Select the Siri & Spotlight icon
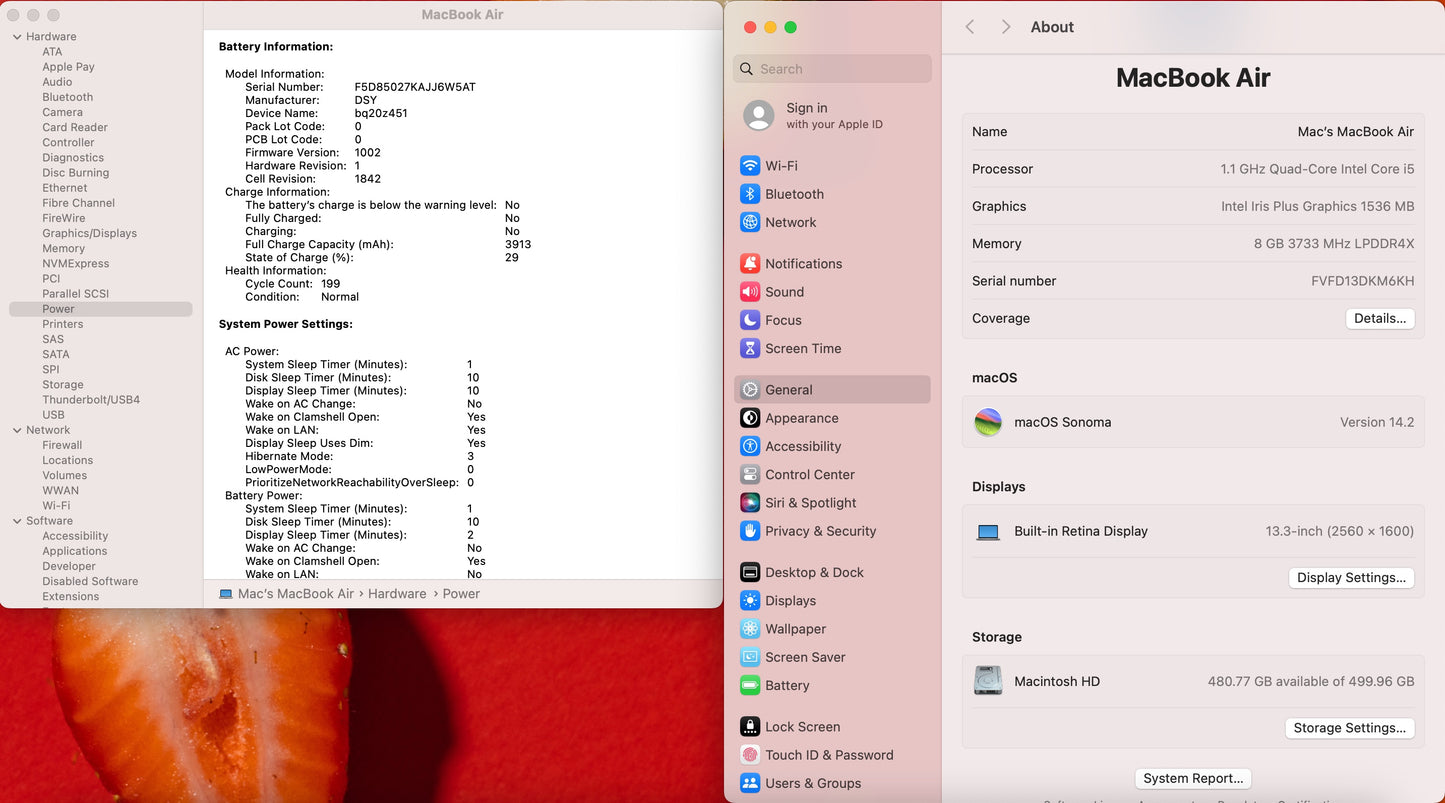This screenshot has width=1445, height=803. tap(750, 503)
